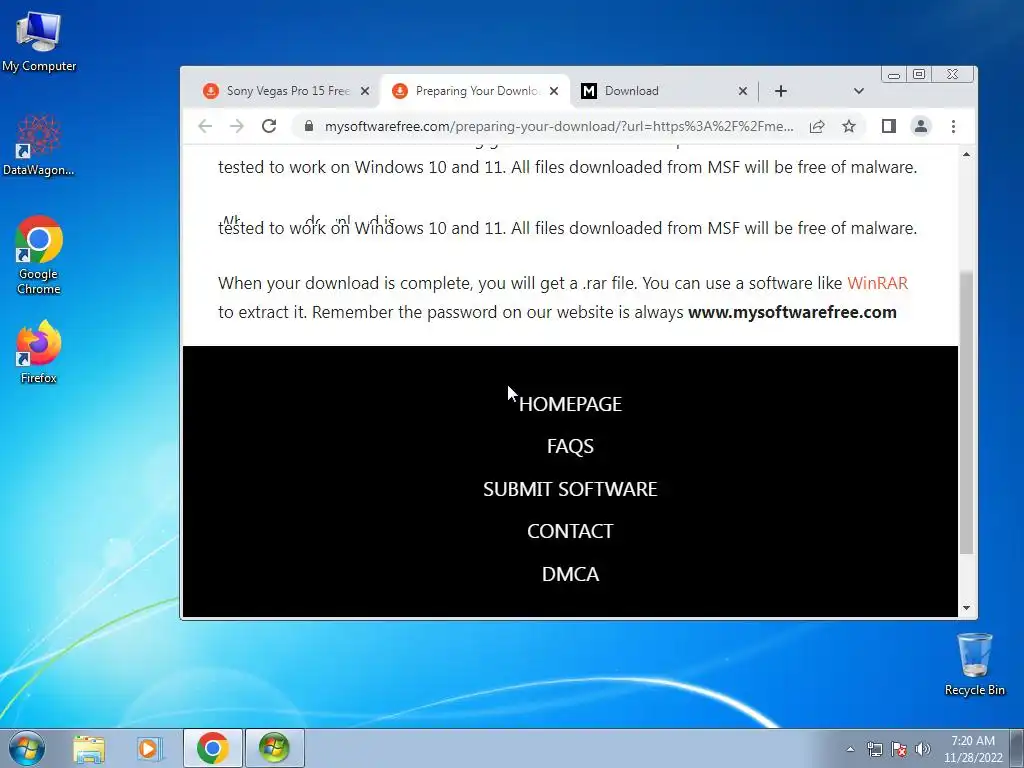
Task: Open the Windows Start menu
Action: [x=27, y=748]
